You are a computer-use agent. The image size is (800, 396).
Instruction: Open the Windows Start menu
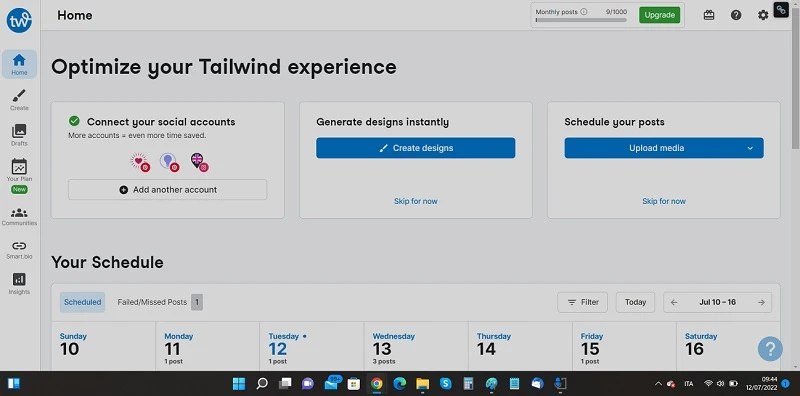coord(239,384)
